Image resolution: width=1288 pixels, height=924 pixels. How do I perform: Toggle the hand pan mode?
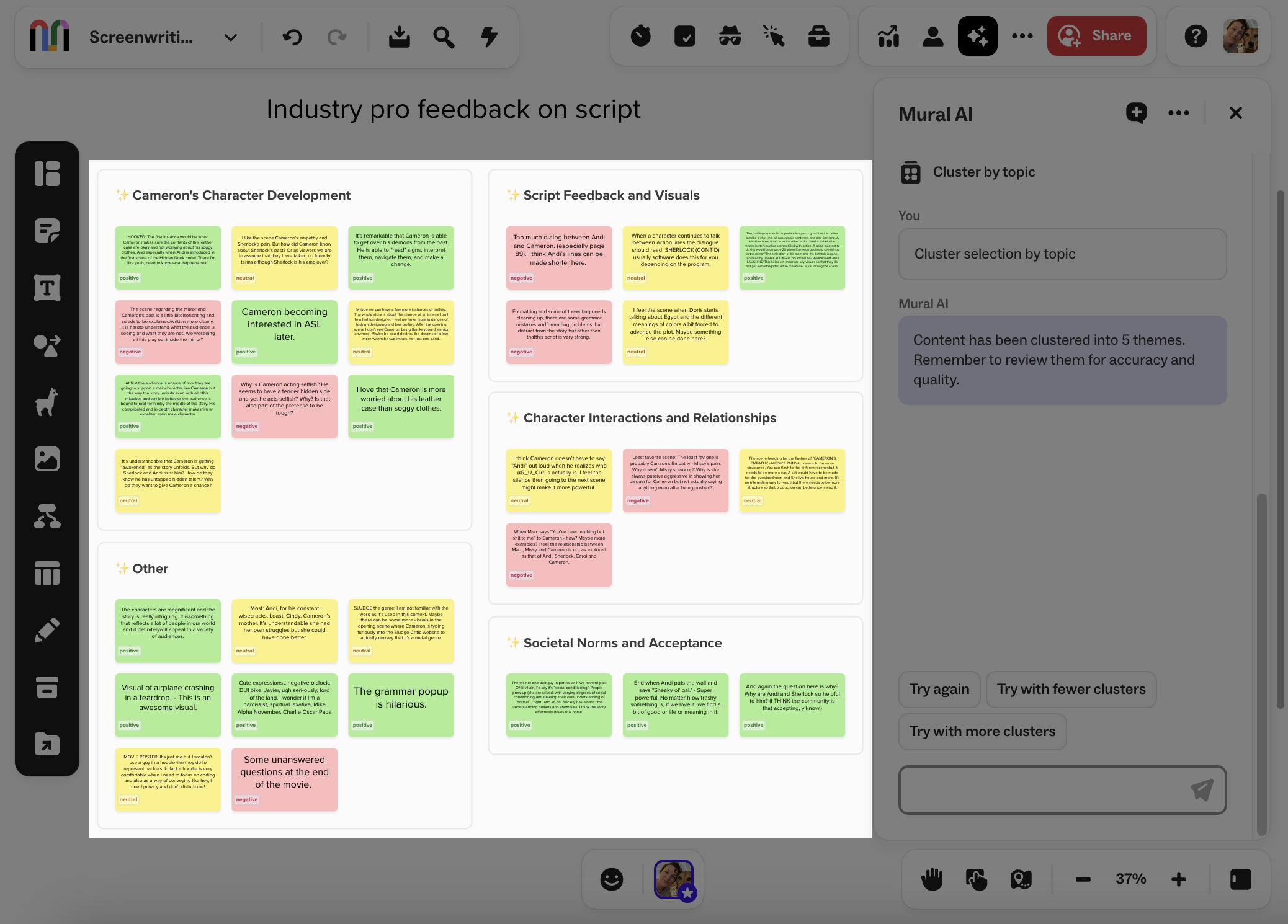pyautogui.click(x=931, y=879)
